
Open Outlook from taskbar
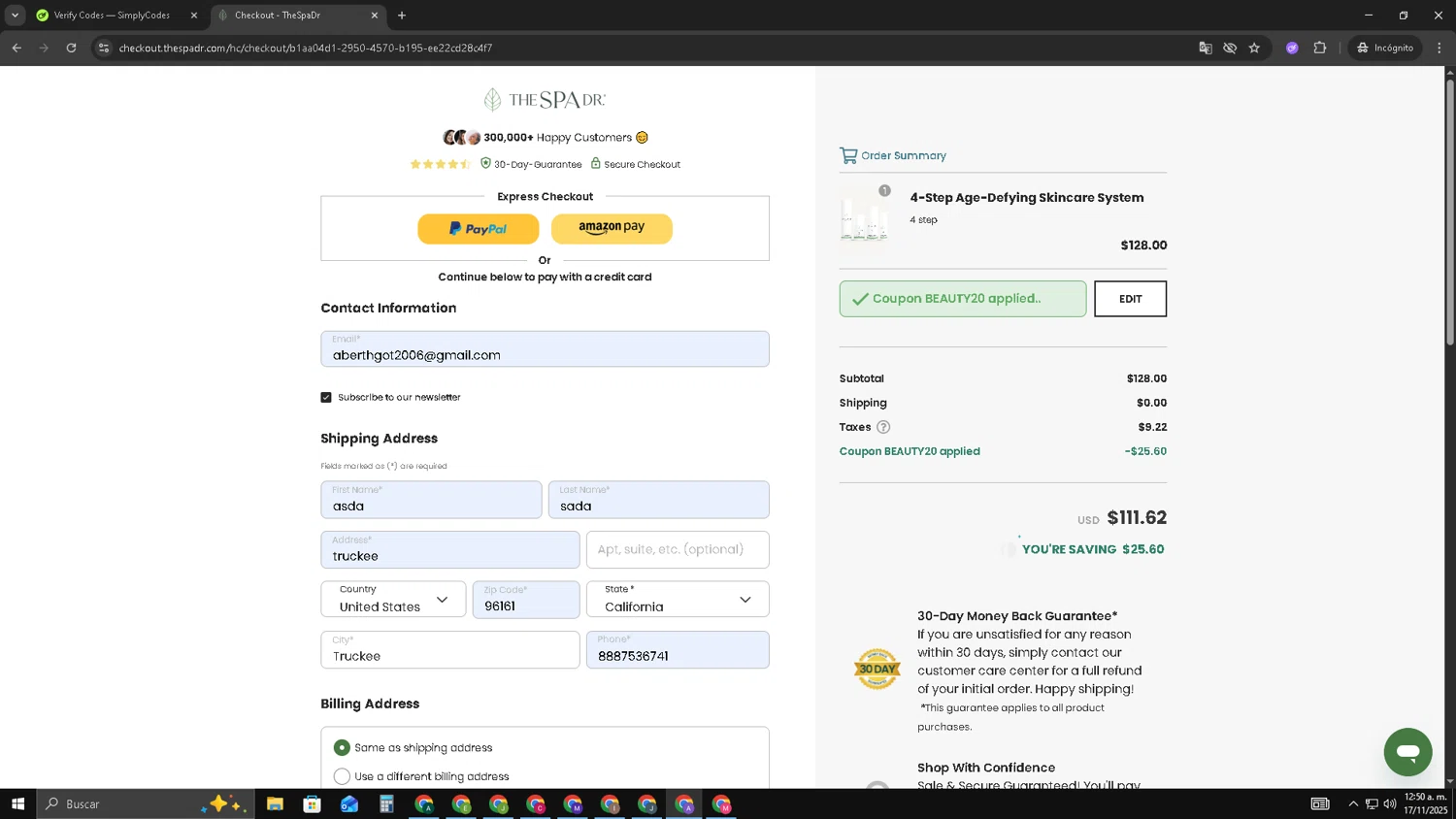pyautogui.click(x=349, y=804)
